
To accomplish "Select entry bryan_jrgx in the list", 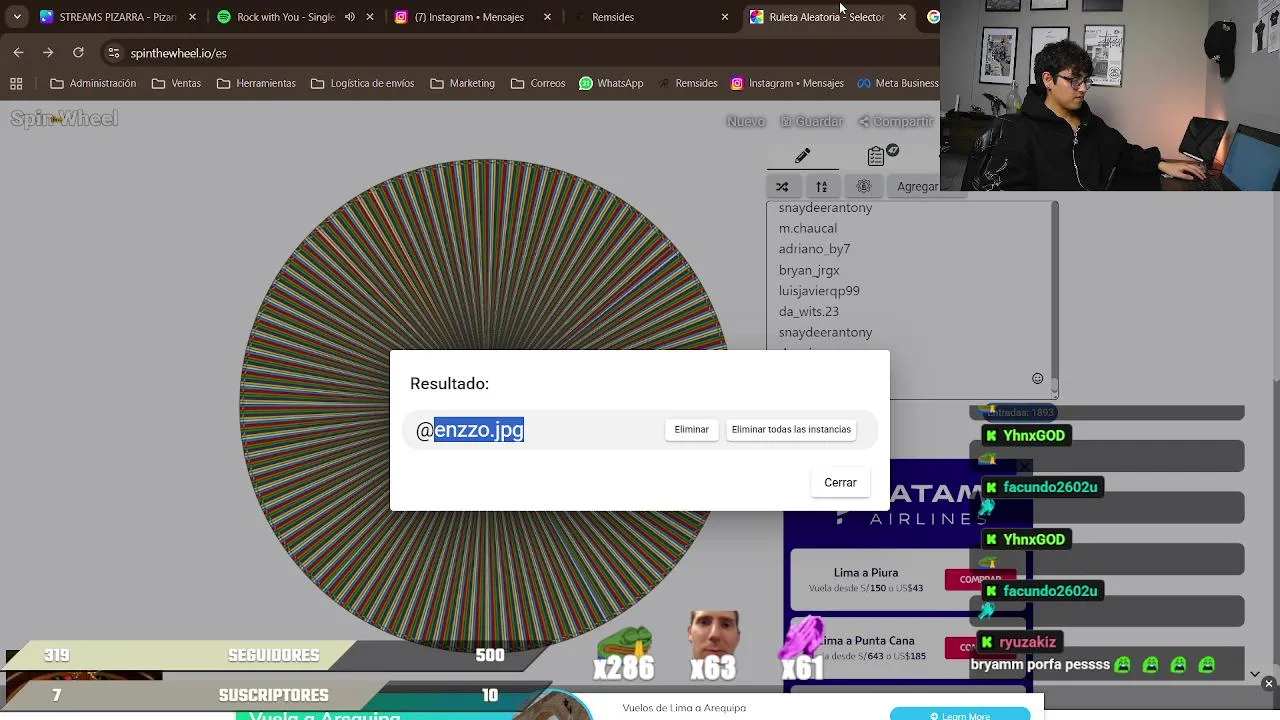I will coord(809,270).
